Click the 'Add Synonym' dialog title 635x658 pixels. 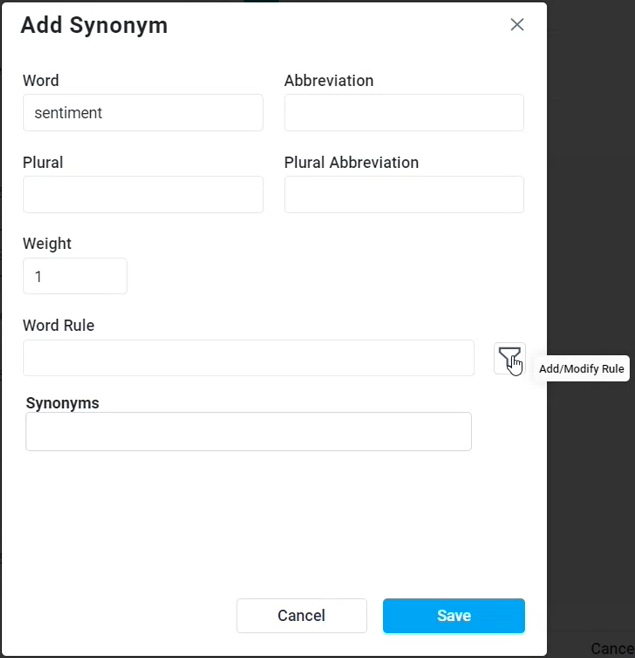coord(94,26)
